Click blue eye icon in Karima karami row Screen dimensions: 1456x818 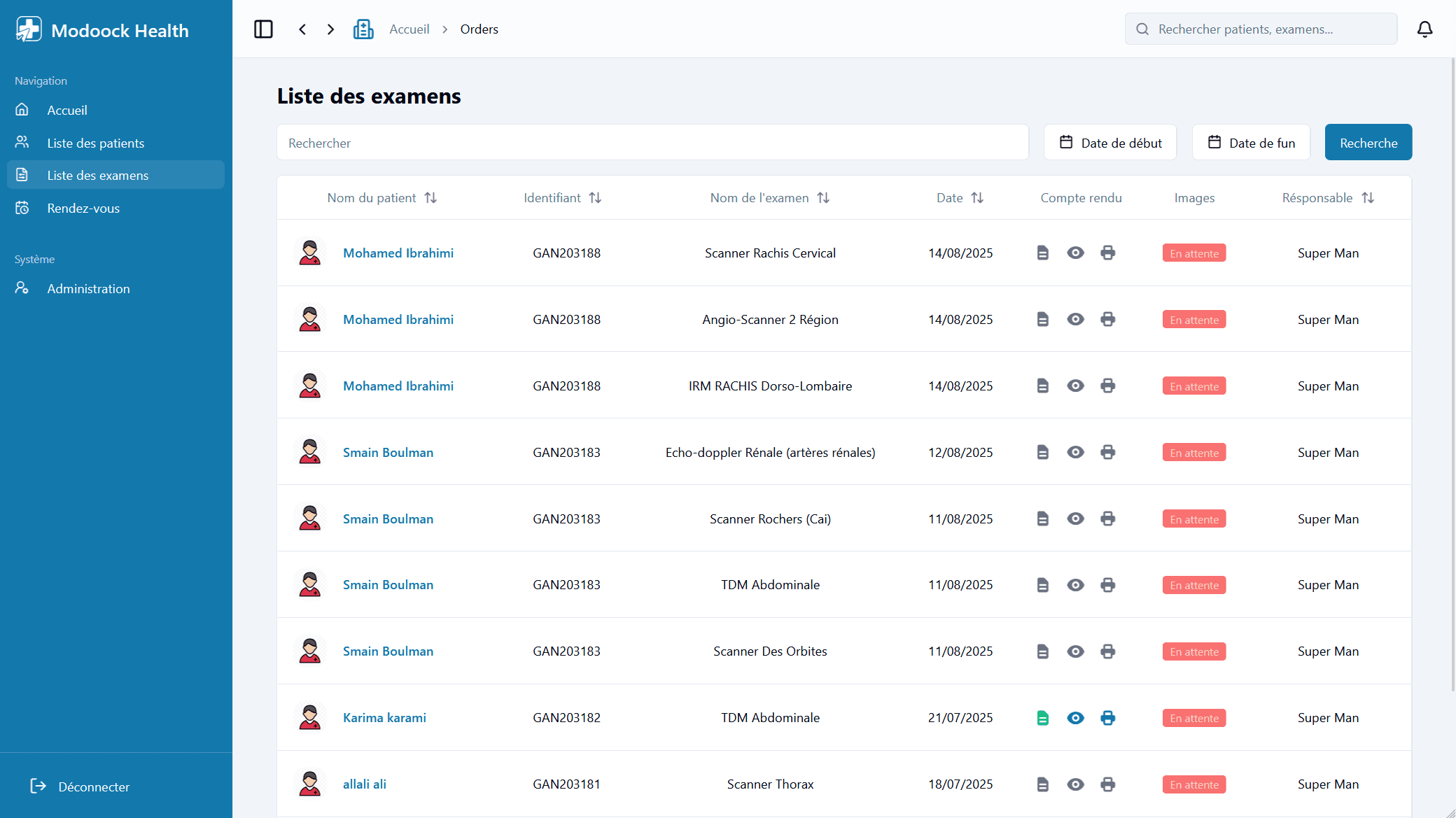pyautogui.click(x=1075, y=718)
